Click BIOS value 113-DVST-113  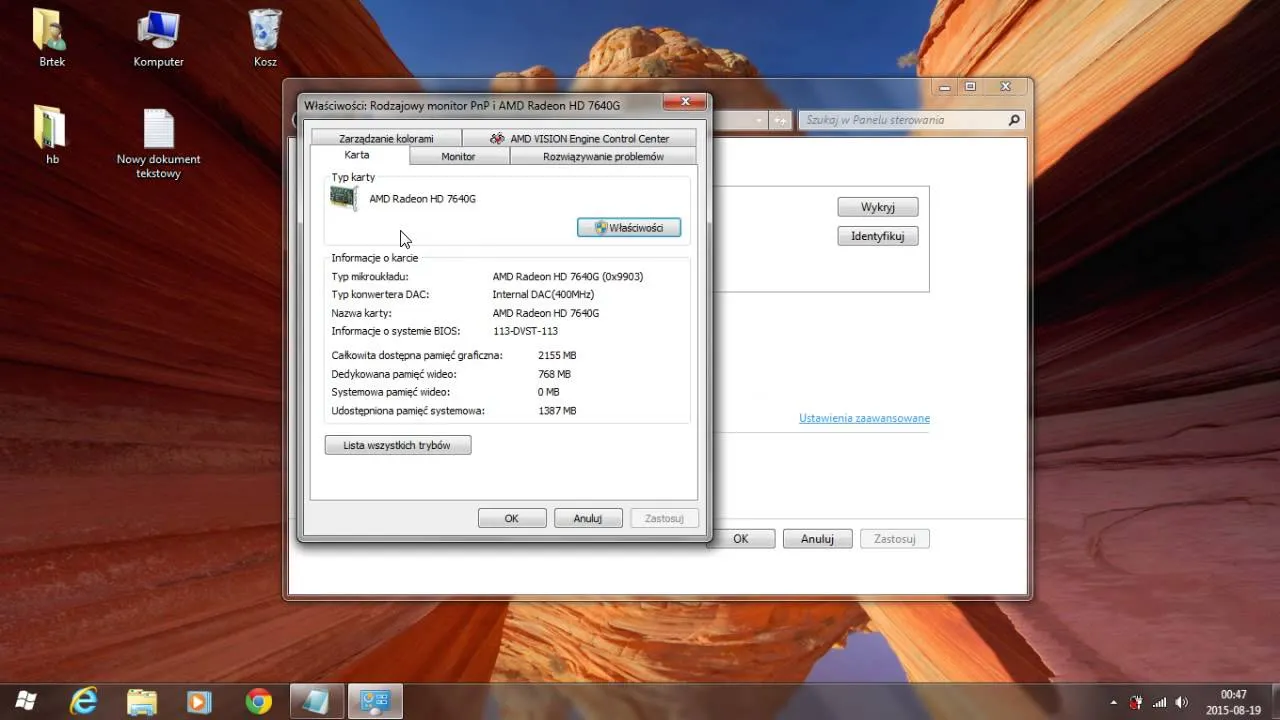click(x=525, y=331)
